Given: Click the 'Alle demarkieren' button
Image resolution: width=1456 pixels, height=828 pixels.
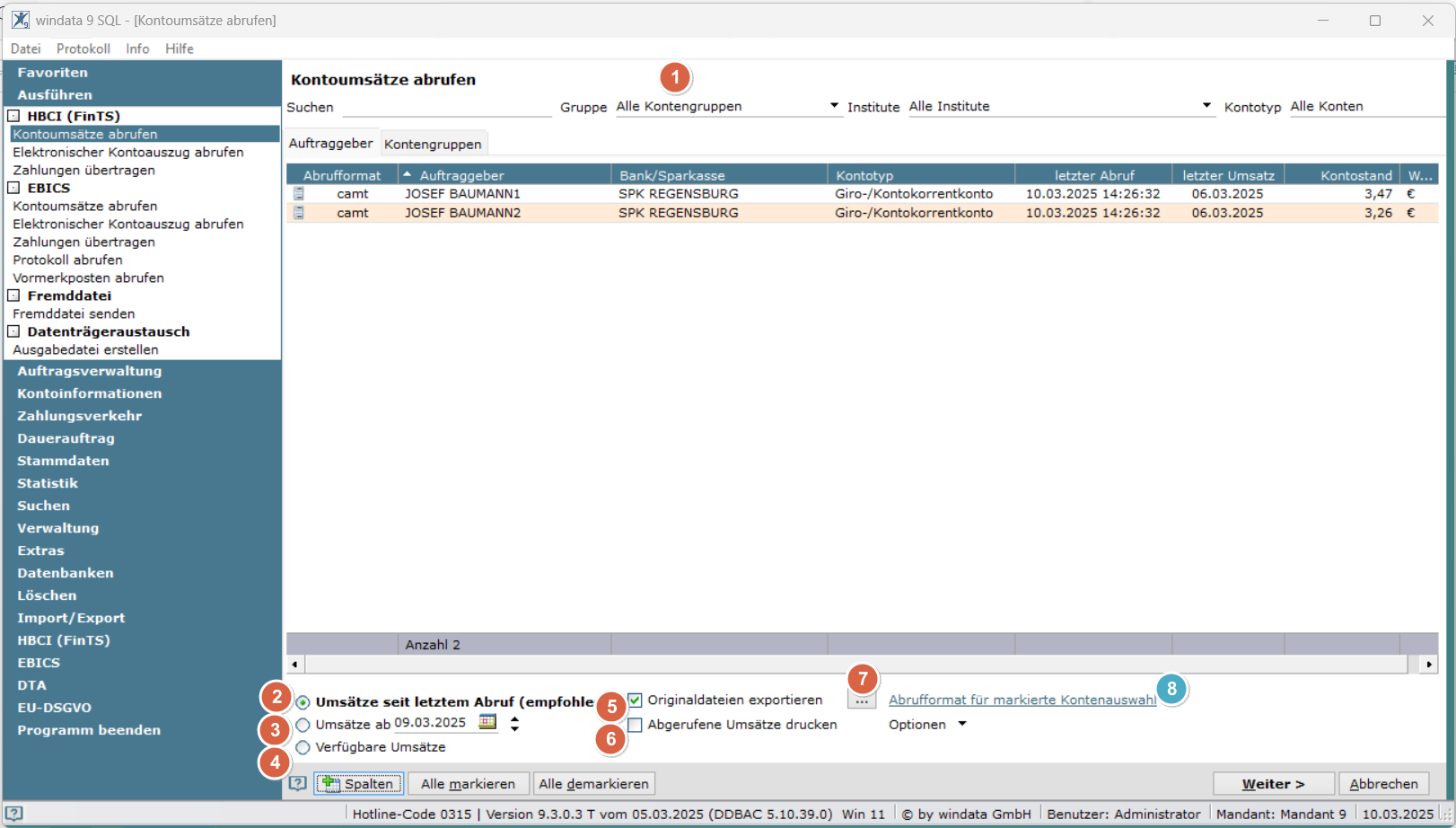Looking at the screenshot, I should pyautogui.click(x=593, y=784).
